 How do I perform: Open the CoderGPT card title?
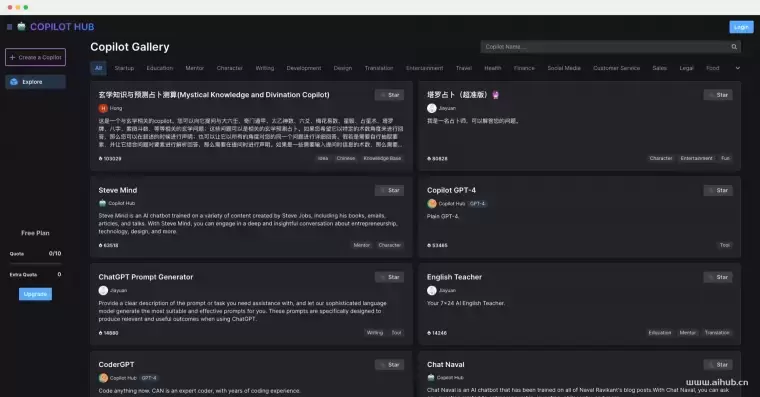pos(116,365)
